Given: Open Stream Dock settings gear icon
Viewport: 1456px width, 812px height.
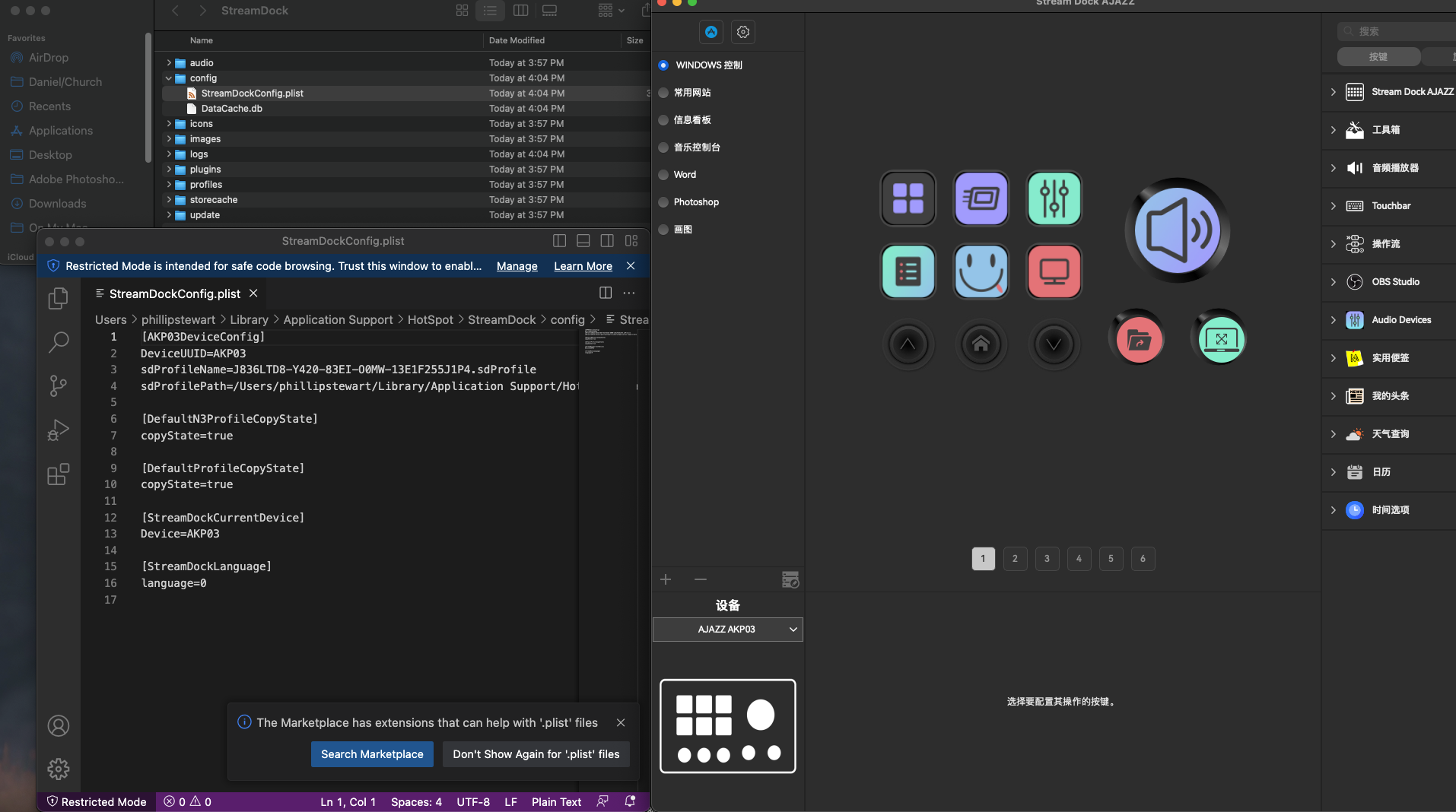Looking at the screenshot, I should 743,32.
